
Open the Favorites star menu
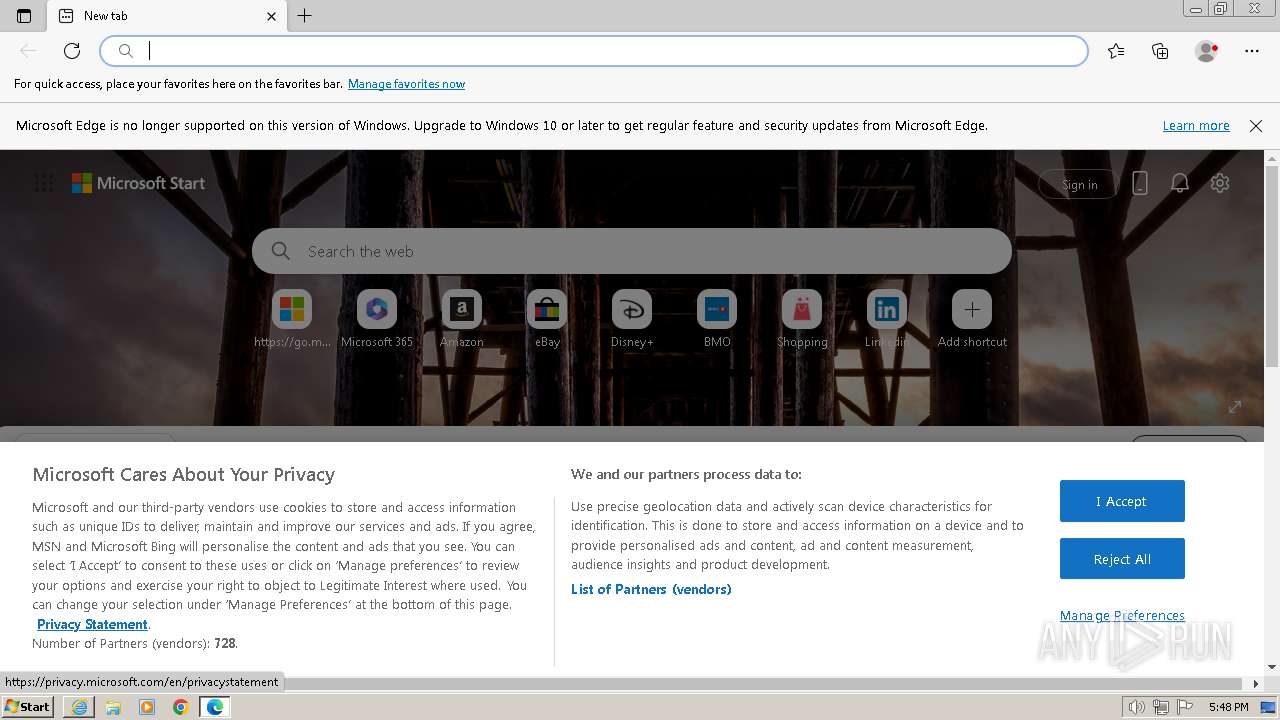tap(1116, 51)
